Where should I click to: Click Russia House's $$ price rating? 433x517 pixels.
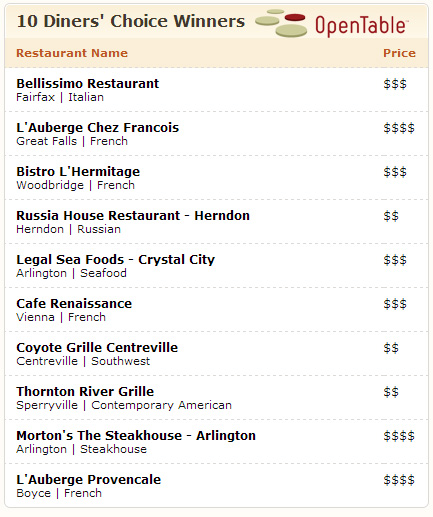(x=391, y=216)
